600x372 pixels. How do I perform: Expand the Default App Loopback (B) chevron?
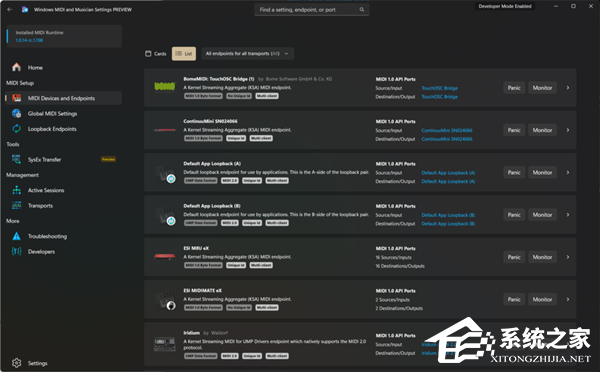click(x=568, y=215)
